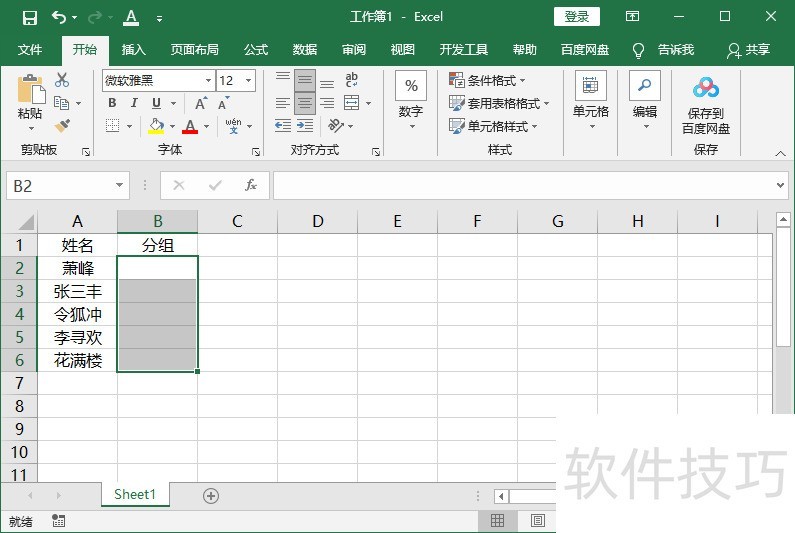This screenshot has width=795, height=533.
Task: Click the macro recording icon in status bar
Action: tap(58, 520)
